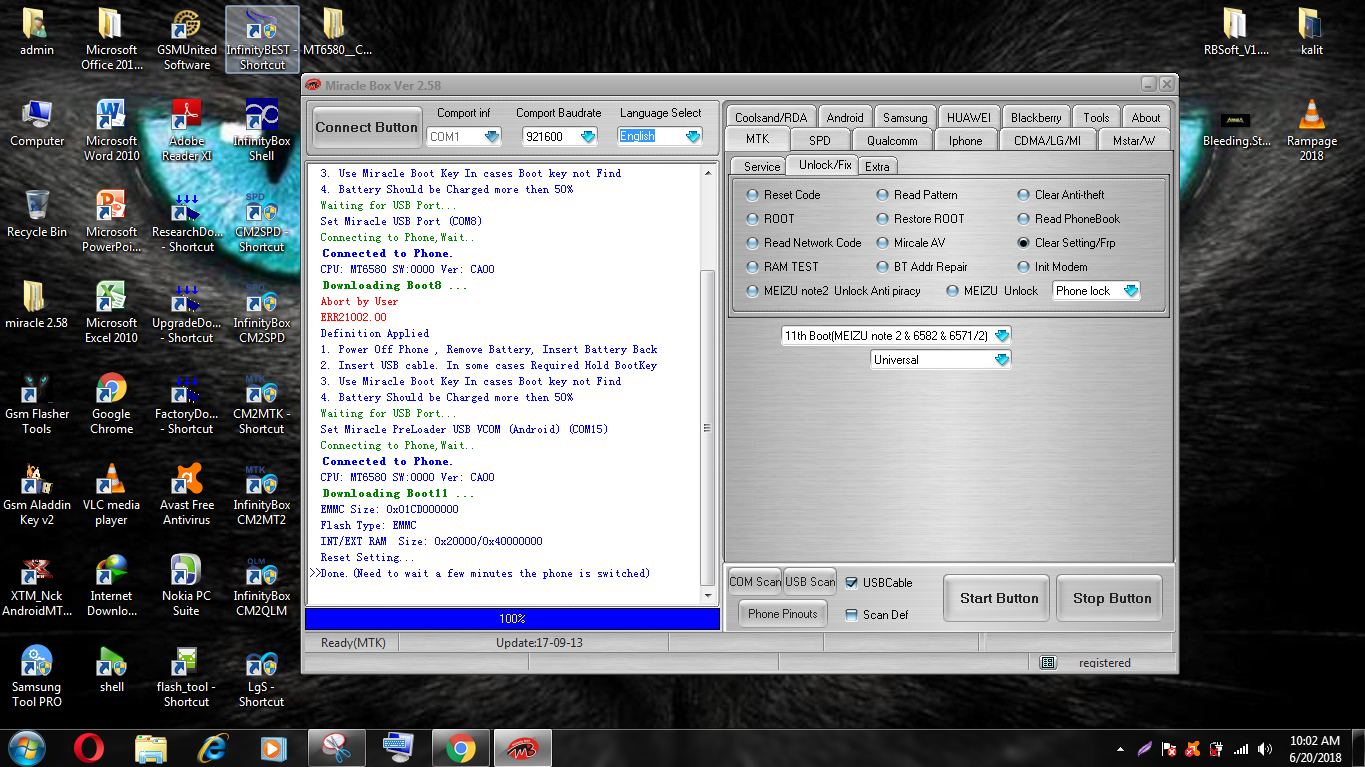The height and width of the screenshot is (767, 1365).
Task: Expand the Language Select English dropdown
Action: (x=660, y=136)
